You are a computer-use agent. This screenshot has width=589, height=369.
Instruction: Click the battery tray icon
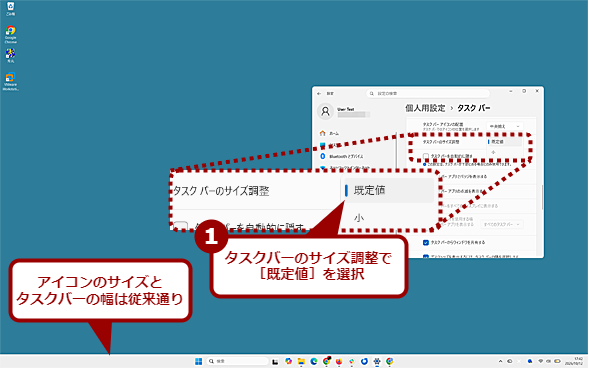pyautogui.click(x=557, y=361)
